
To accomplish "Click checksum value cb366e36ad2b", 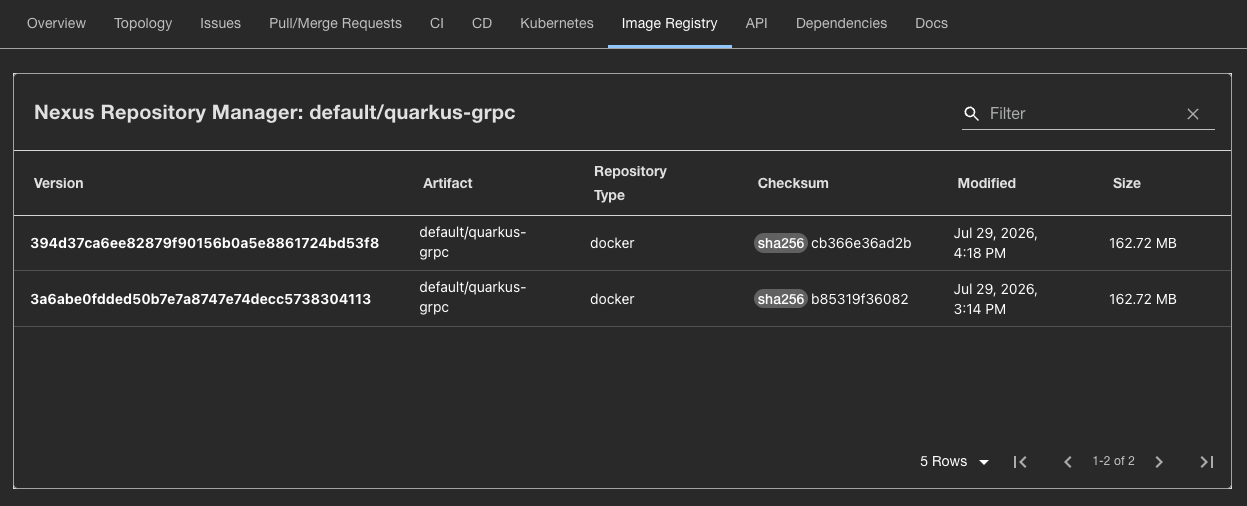I will point(861,243).
